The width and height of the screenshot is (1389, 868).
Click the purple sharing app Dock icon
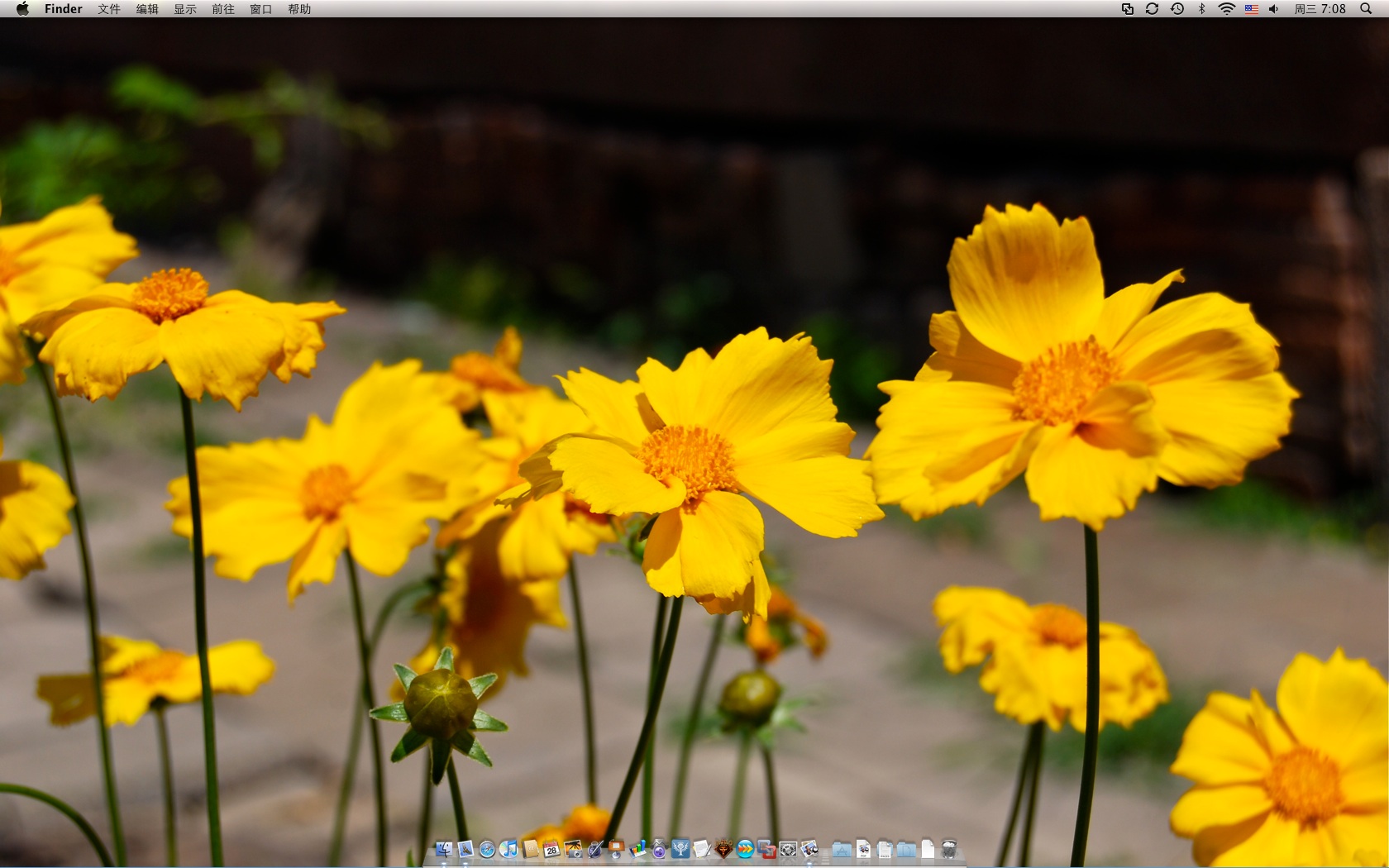pyautogui.click(x=659, y=849)
